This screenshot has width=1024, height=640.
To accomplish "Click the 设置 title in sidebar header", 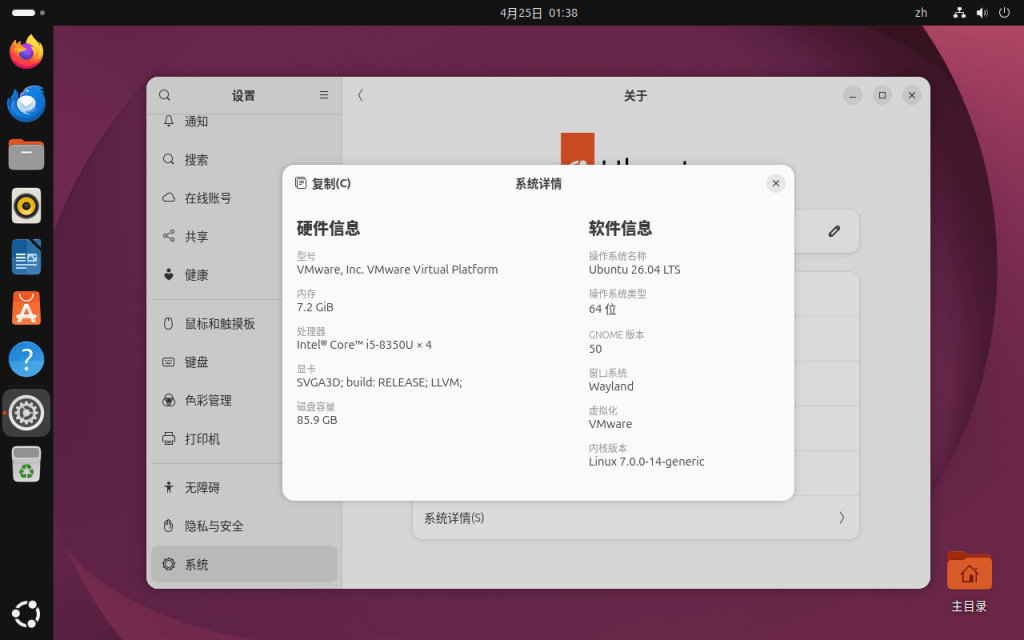I will pos(244,96).
